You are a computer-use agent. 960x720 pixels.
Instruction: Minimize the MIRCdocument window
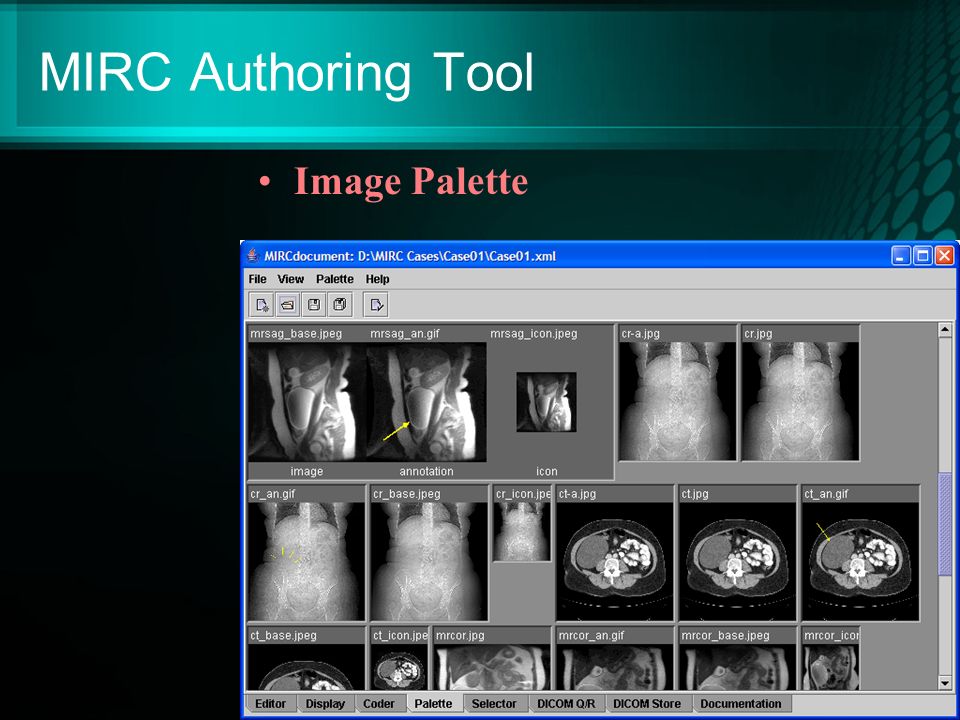tap(901, 255)
